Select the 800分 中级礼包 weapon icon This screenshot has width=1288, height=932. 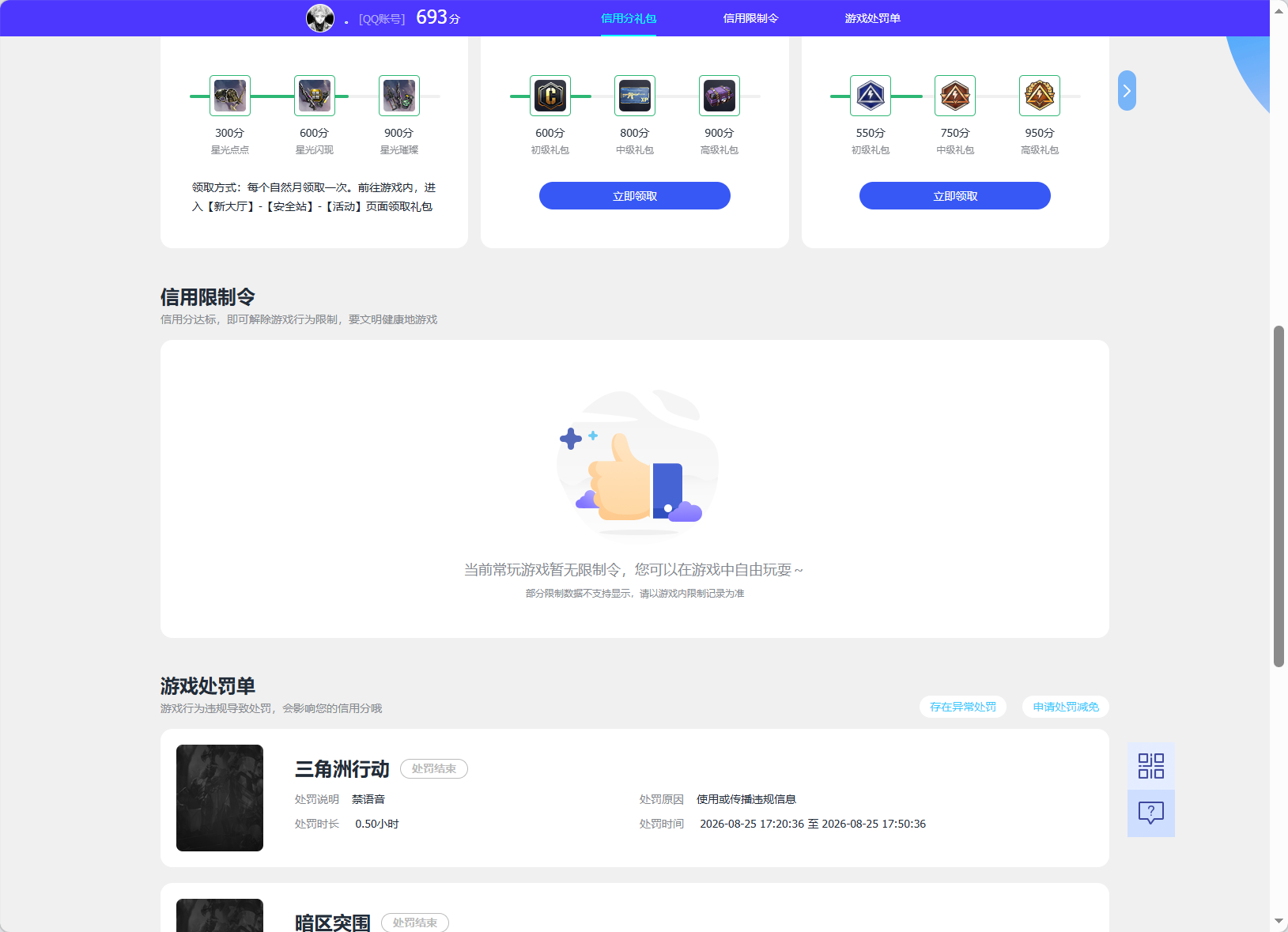click(635, 96)
